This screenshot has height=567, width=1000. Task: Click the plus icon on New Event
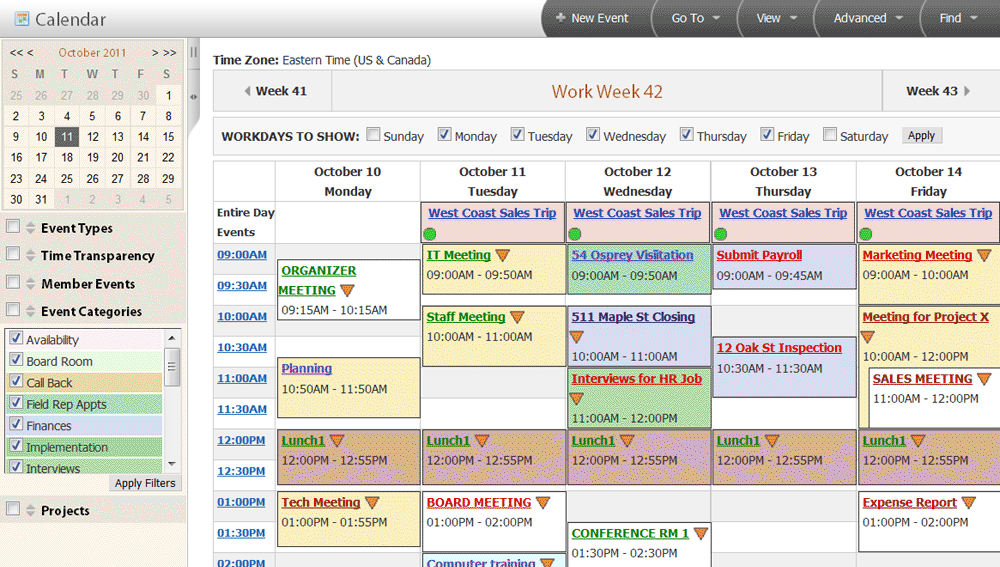click(561, 18)
